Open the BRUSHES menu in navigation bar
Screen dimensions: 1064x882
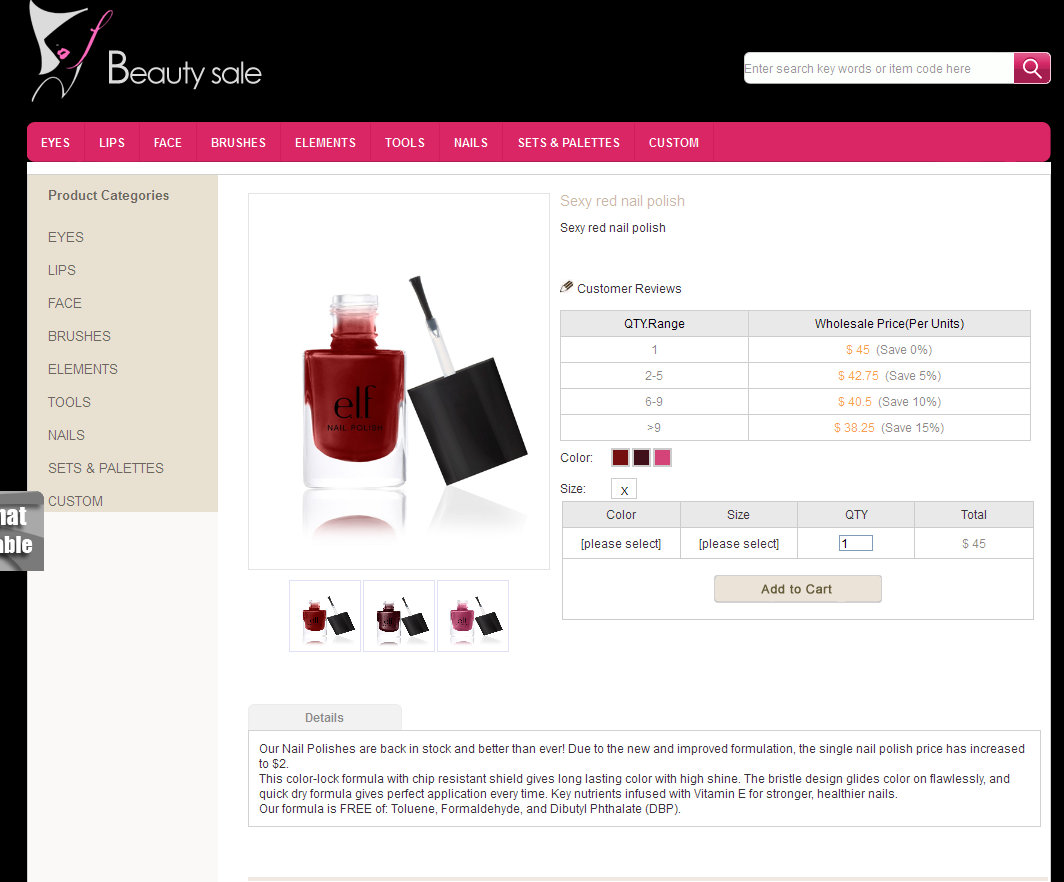(238, 142)
